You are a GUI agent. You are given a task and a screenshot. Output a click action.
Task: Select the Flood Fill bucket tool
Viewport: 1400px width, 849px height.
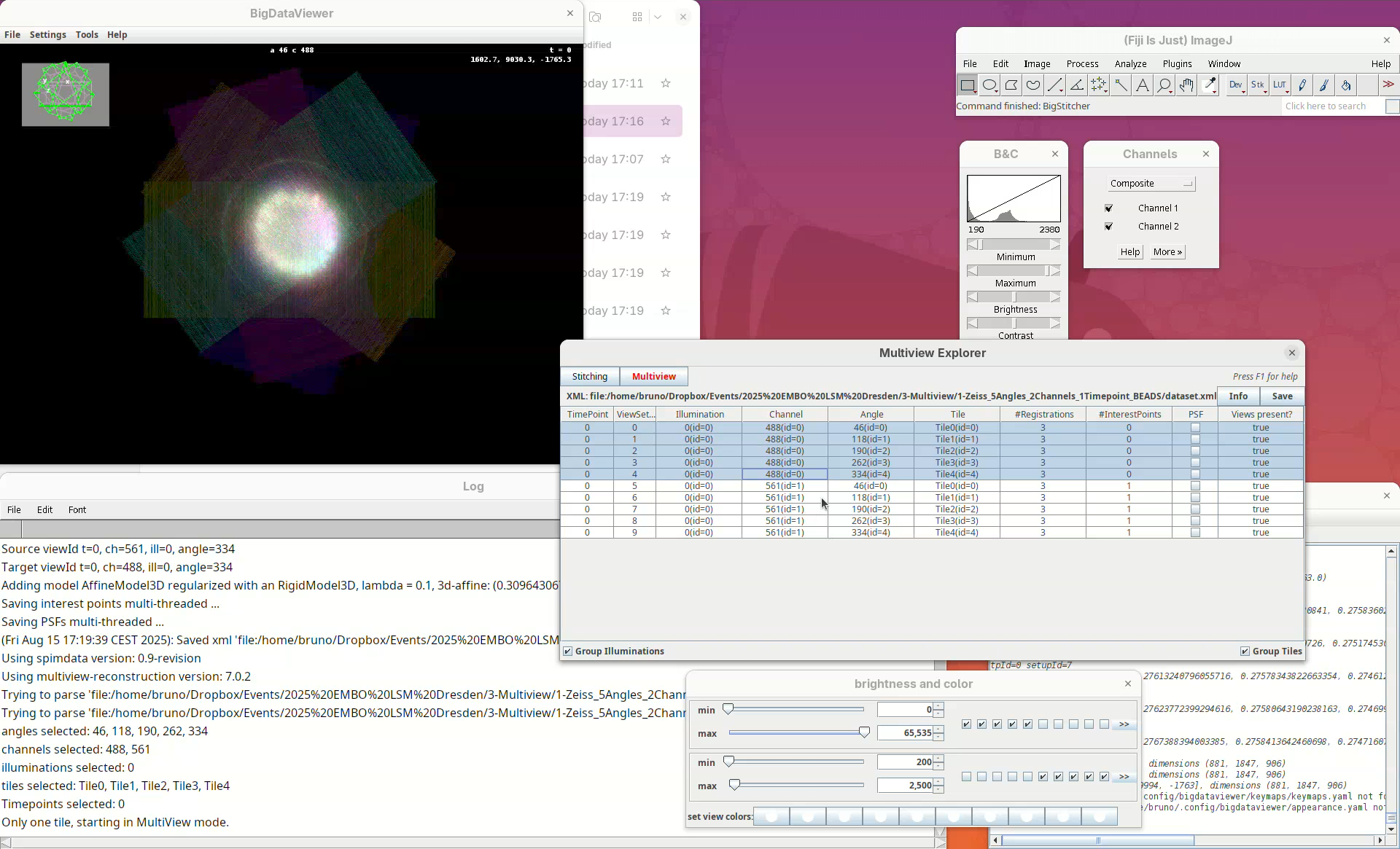click(1346, 85)
